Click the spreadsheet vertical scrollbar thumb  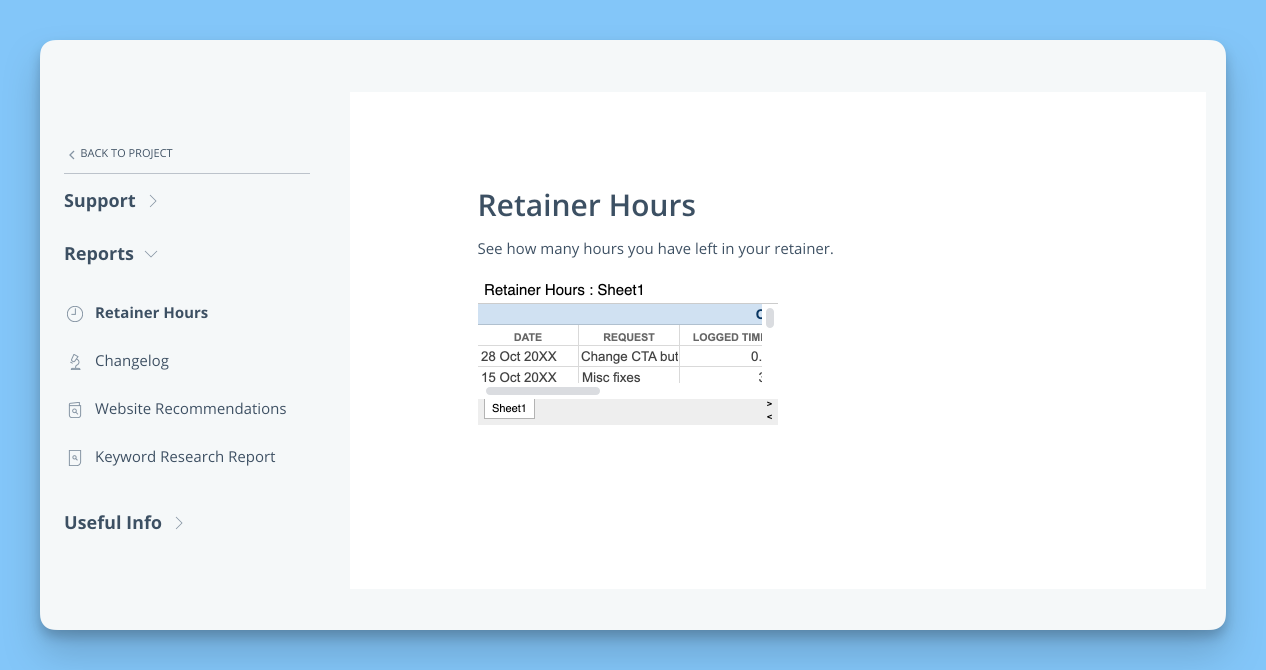[x=770, y=318]
